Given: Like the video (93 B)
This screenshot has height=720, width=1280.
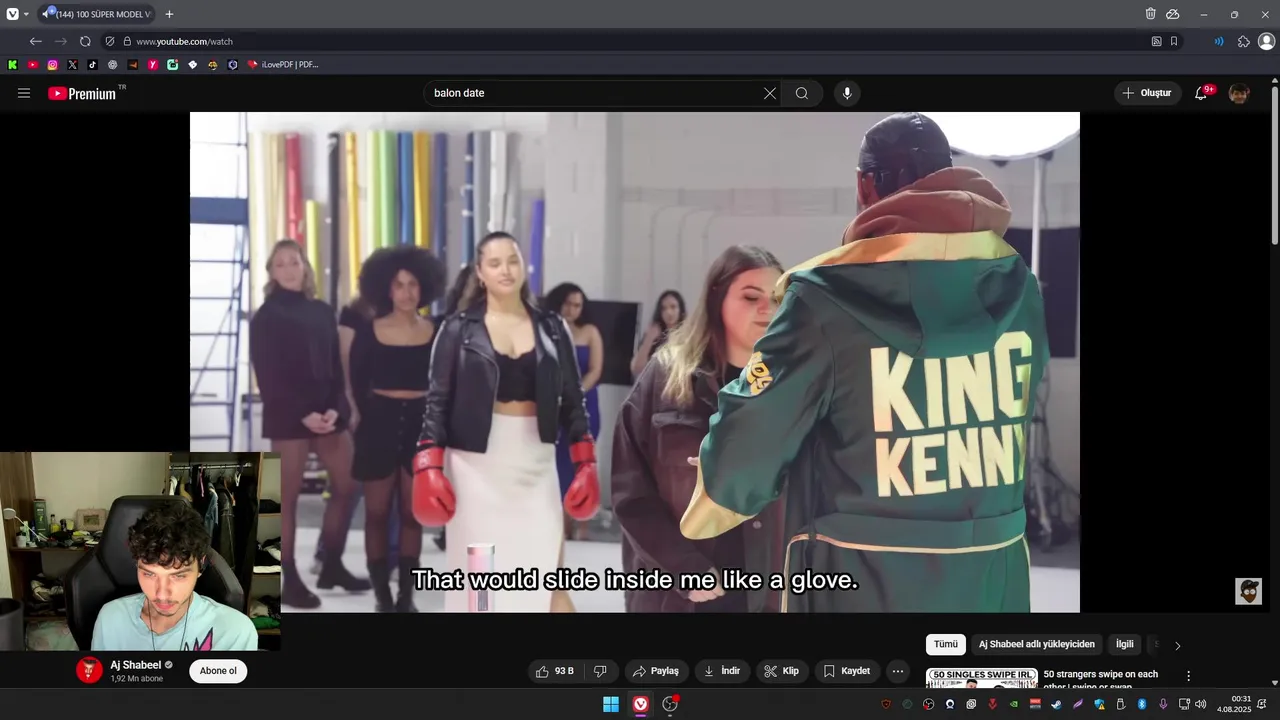Looking at the screenshot, I should (555, 671).
